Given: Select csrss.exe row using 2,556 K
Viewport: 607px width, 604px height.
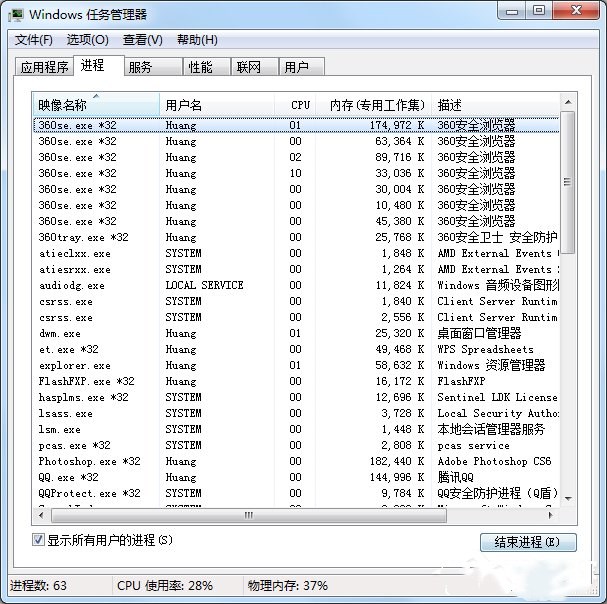Looking at the screenshot, I should 296,317.
